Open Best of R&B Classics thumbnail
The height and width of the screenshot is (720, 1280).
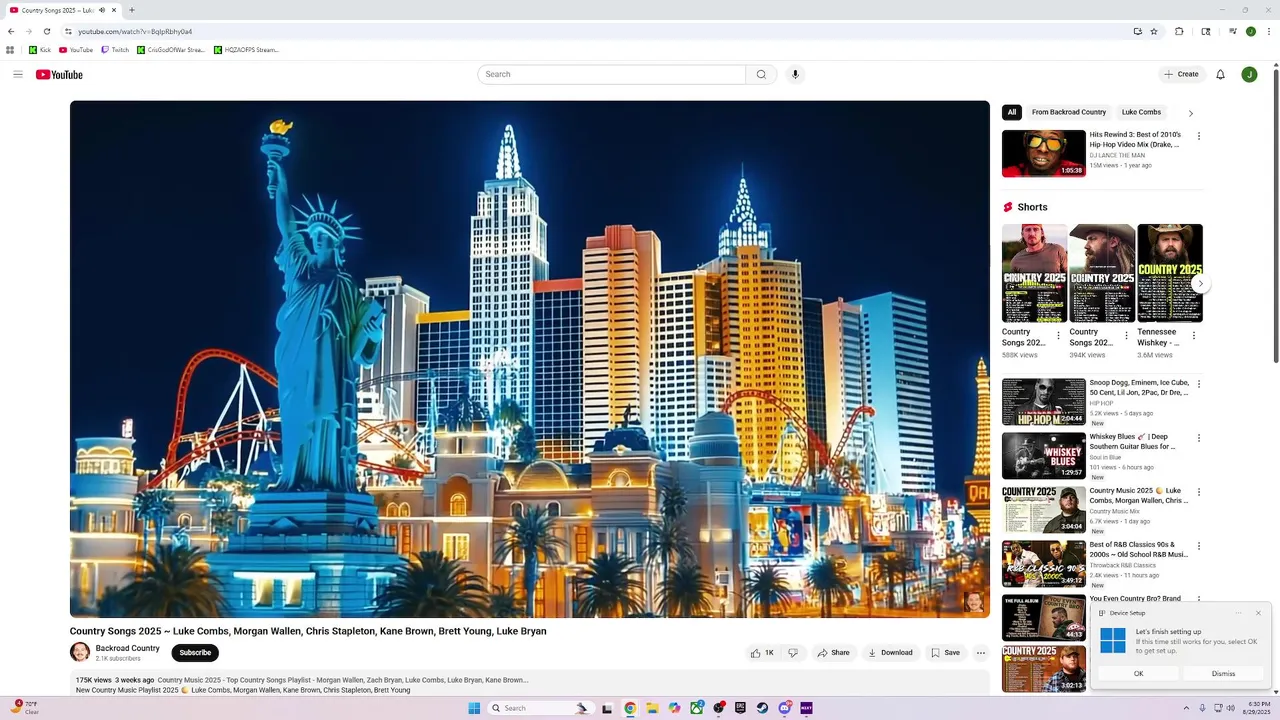pyautogui.click(x=1044, y=564)
